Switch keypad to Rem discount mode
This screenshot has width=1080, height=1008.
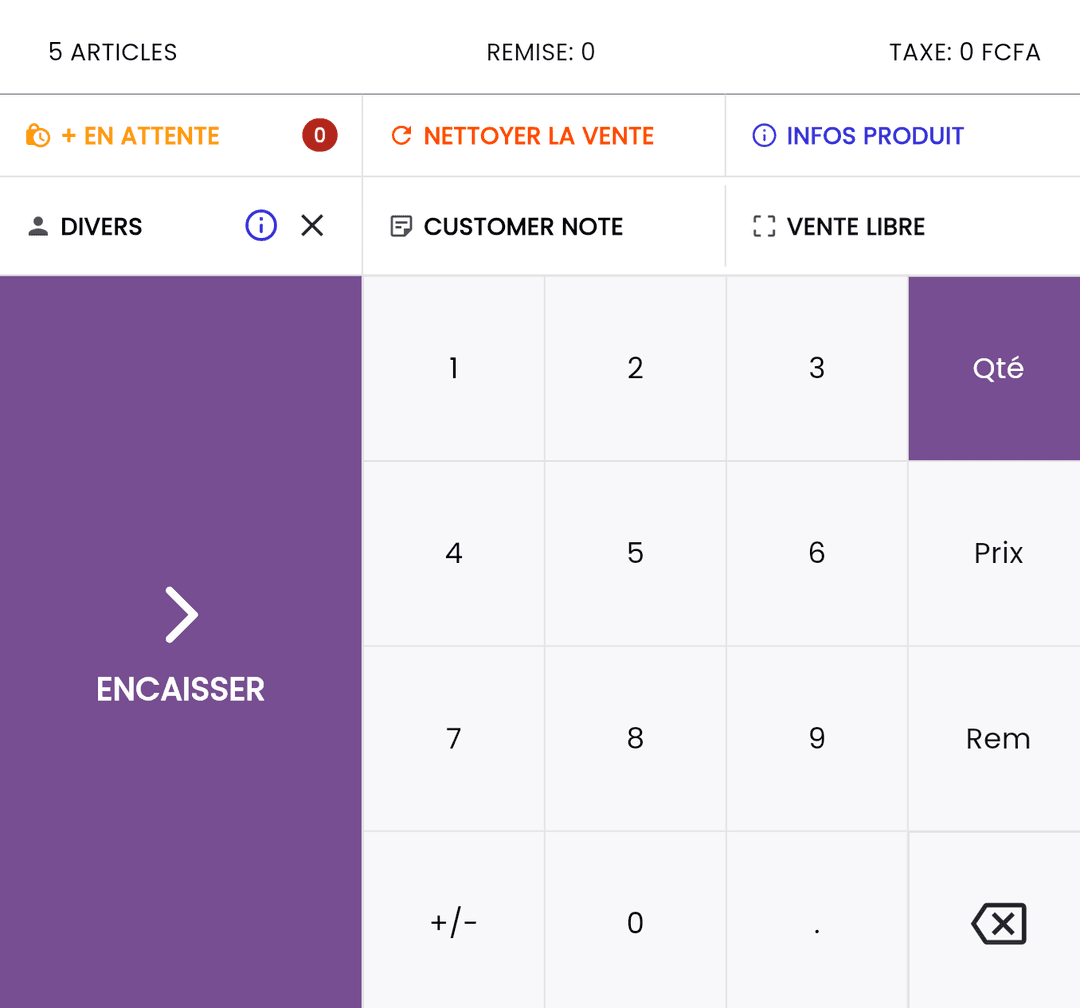click(997, 739)
